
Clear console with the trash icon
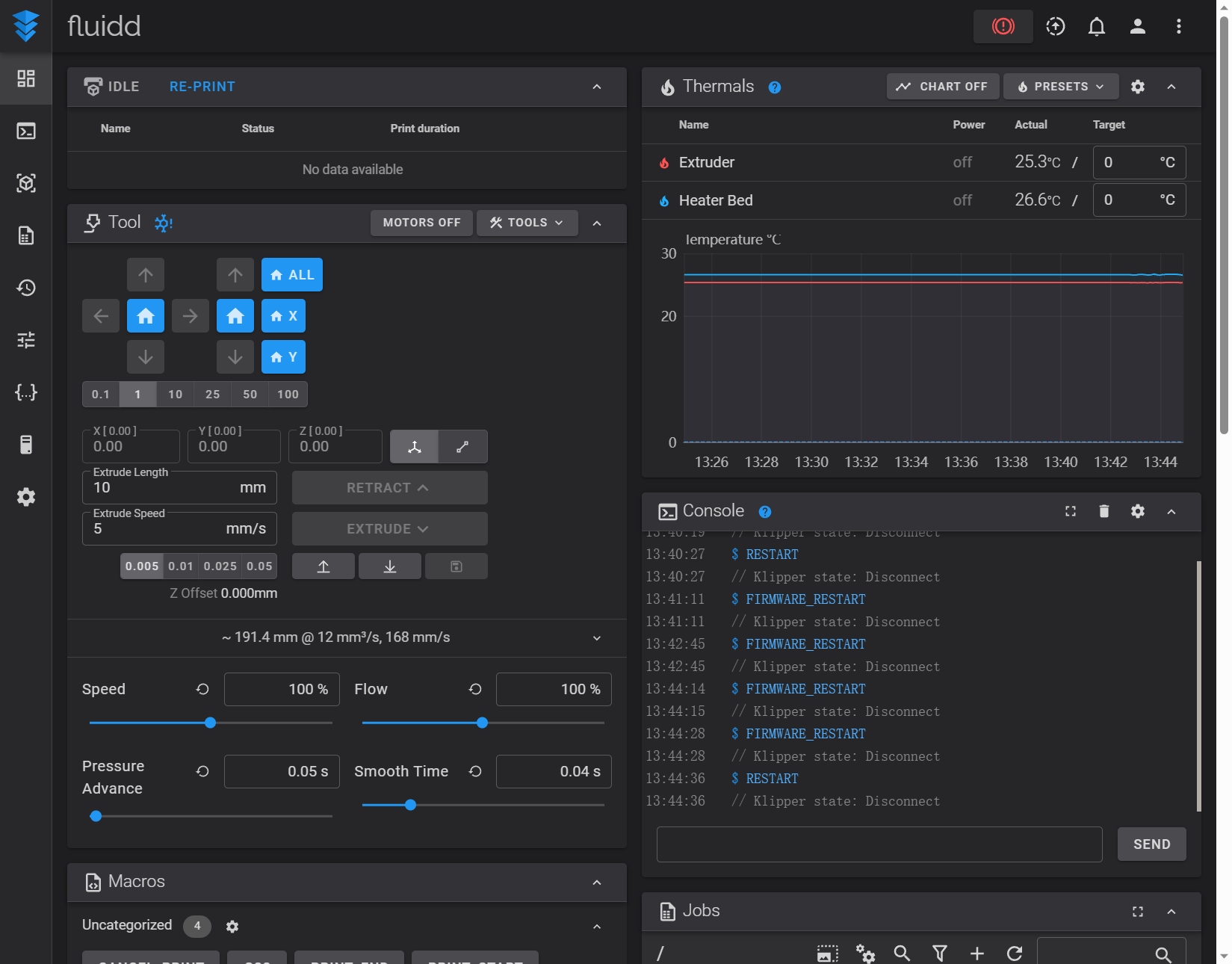[x=1103, y=511]
